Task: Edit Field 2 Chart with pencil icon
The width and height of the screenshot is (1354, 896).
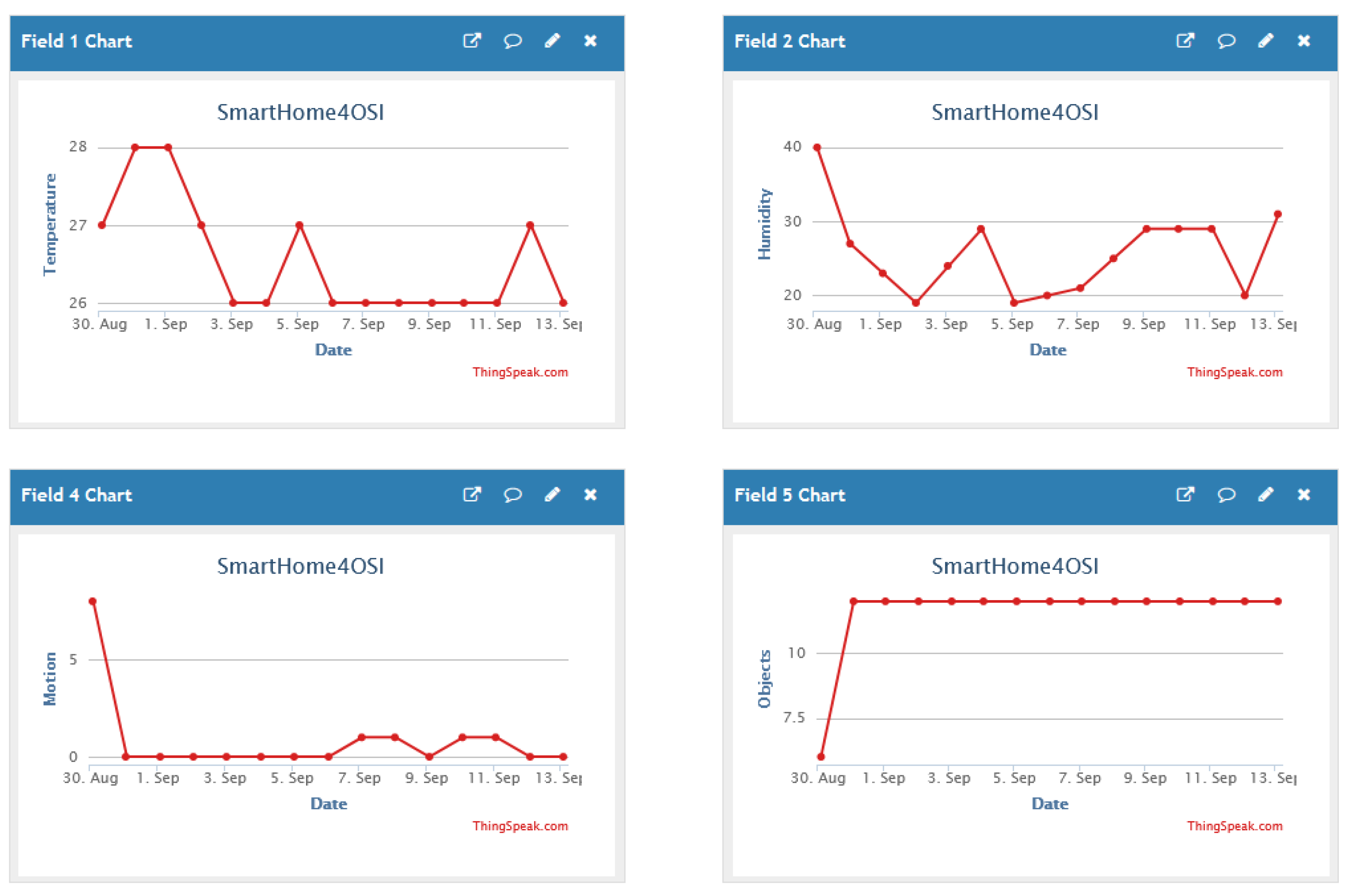Action: point(1265,40)
